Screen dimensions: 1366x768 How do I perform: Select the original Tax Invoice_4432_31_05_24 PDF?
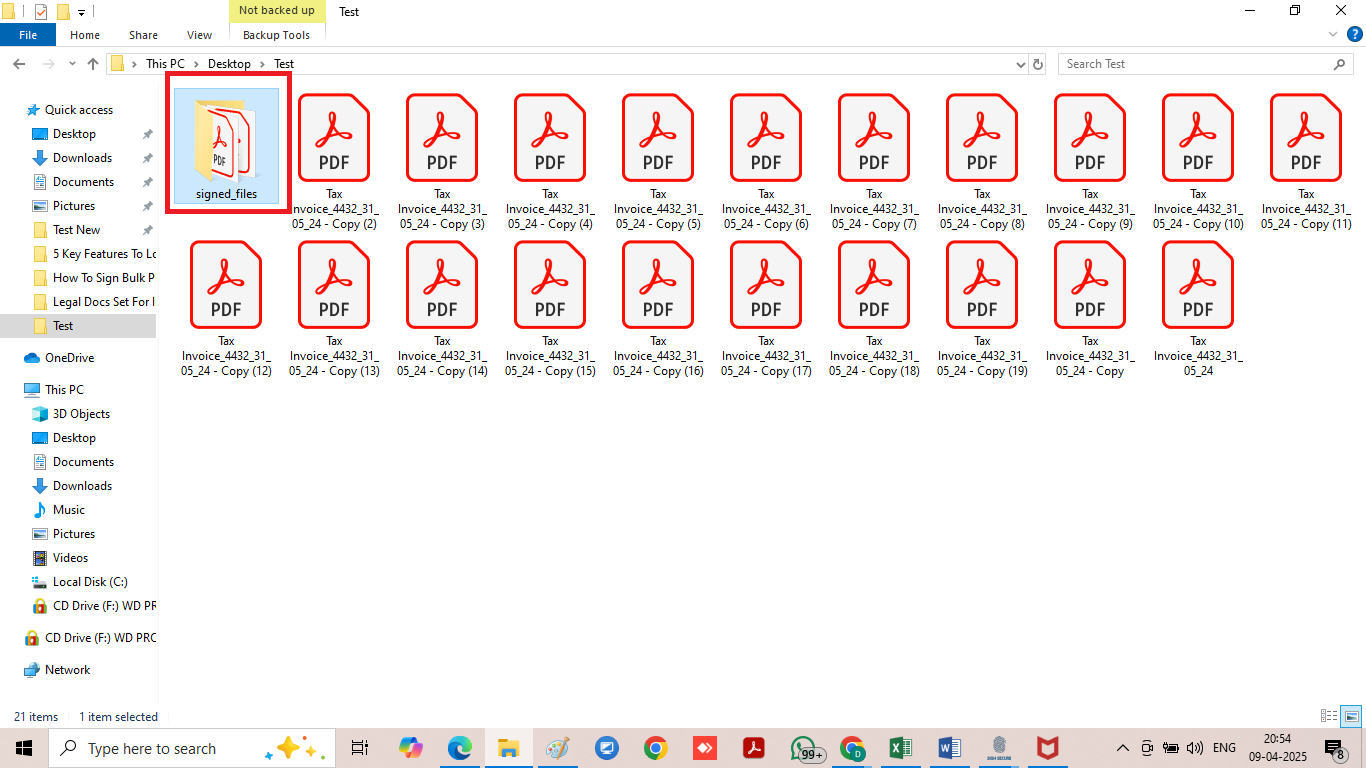pos(1198,309)
